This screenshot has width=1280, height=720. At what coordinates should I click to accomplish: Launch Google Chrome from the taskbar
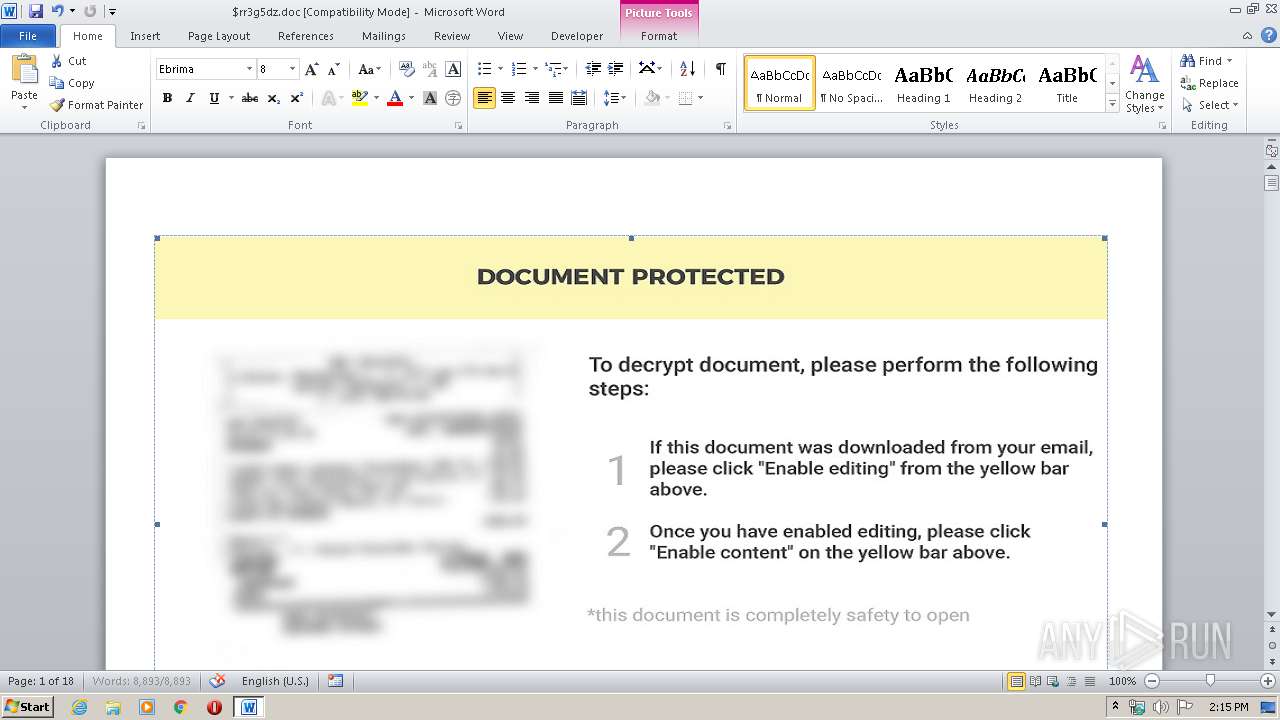point(180,707)
